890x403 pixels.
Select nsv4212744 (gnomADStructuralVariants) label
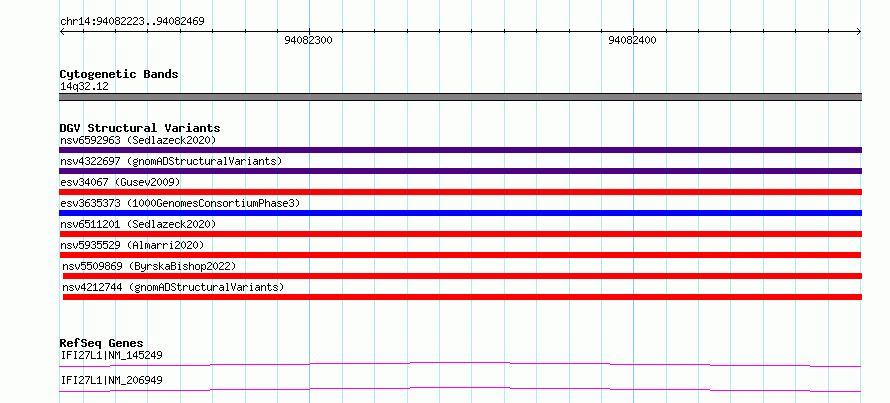click(x=173, y=287)
